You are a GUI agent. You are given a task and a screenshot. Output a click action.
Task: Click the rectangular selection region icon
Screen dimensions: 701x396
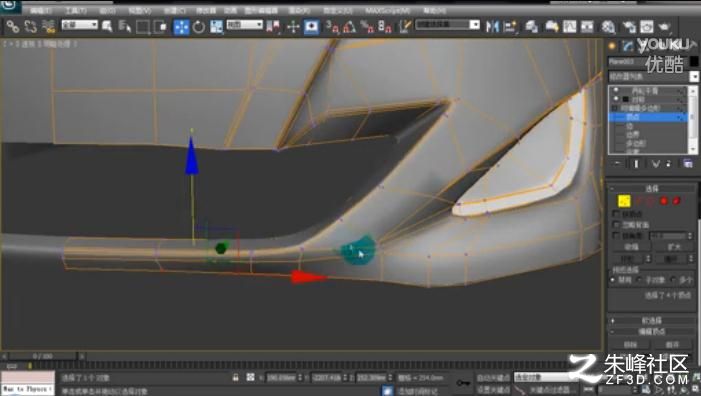pos(143,27)
